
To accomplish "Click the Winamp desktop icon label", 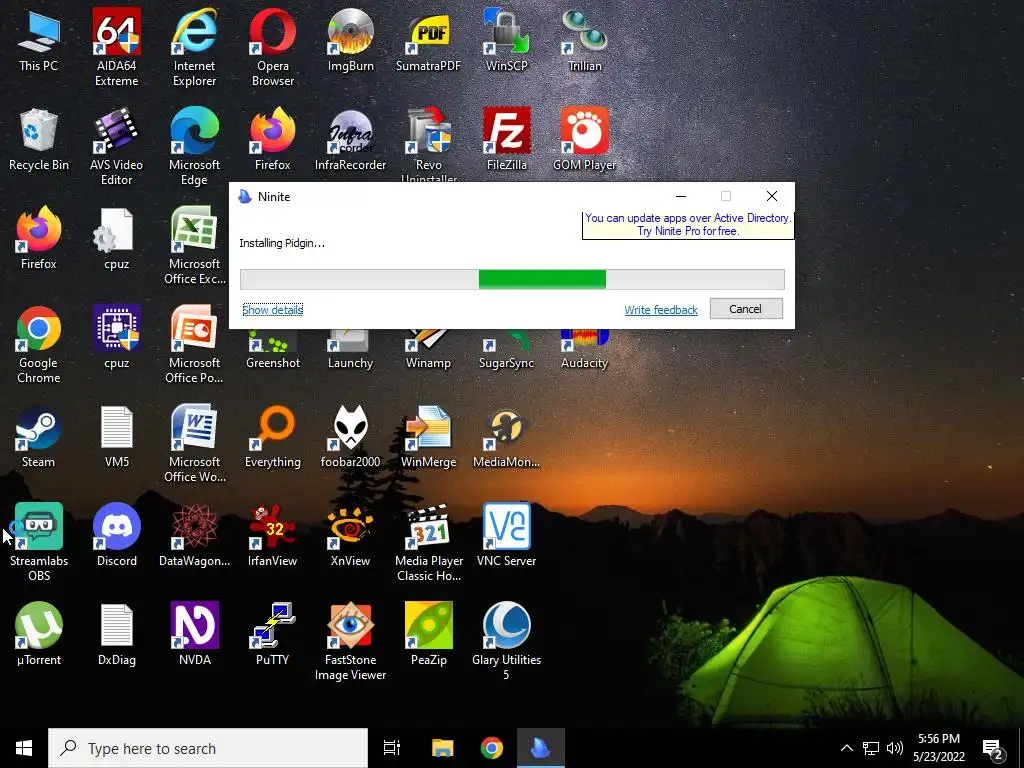I will (428, 363).
